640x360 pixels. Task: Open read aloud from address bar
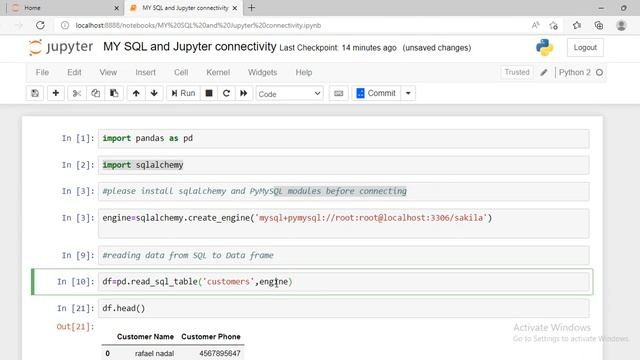coord(536,25)
